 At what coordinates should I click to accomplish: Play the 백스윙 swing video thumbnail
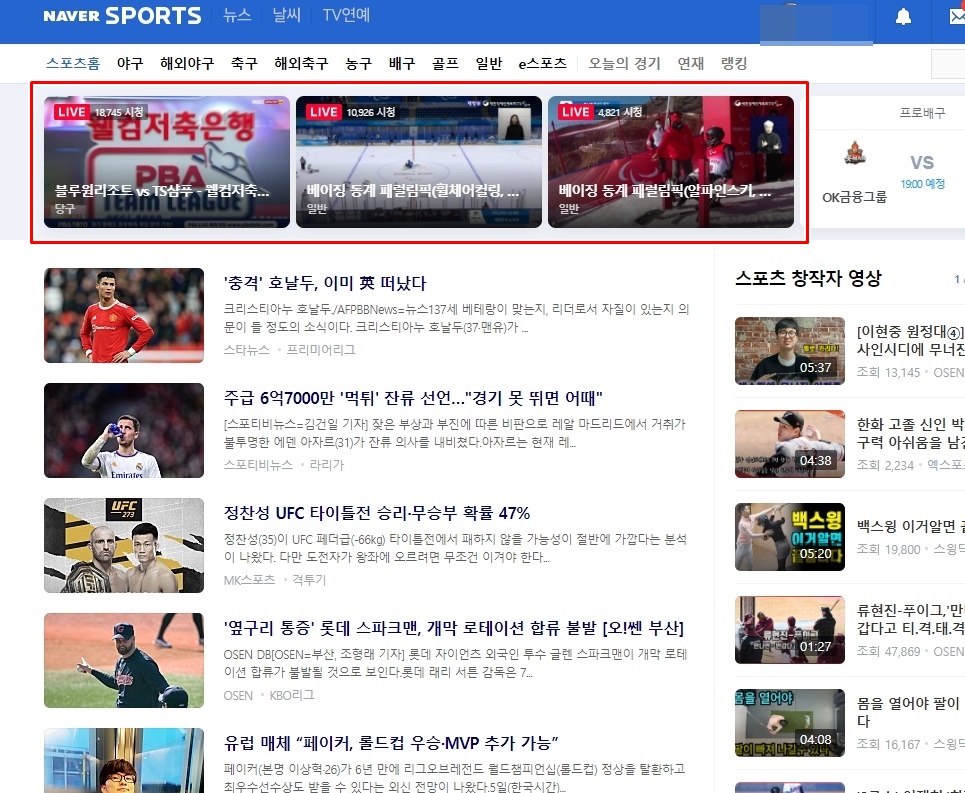click(x=789, y=536)
